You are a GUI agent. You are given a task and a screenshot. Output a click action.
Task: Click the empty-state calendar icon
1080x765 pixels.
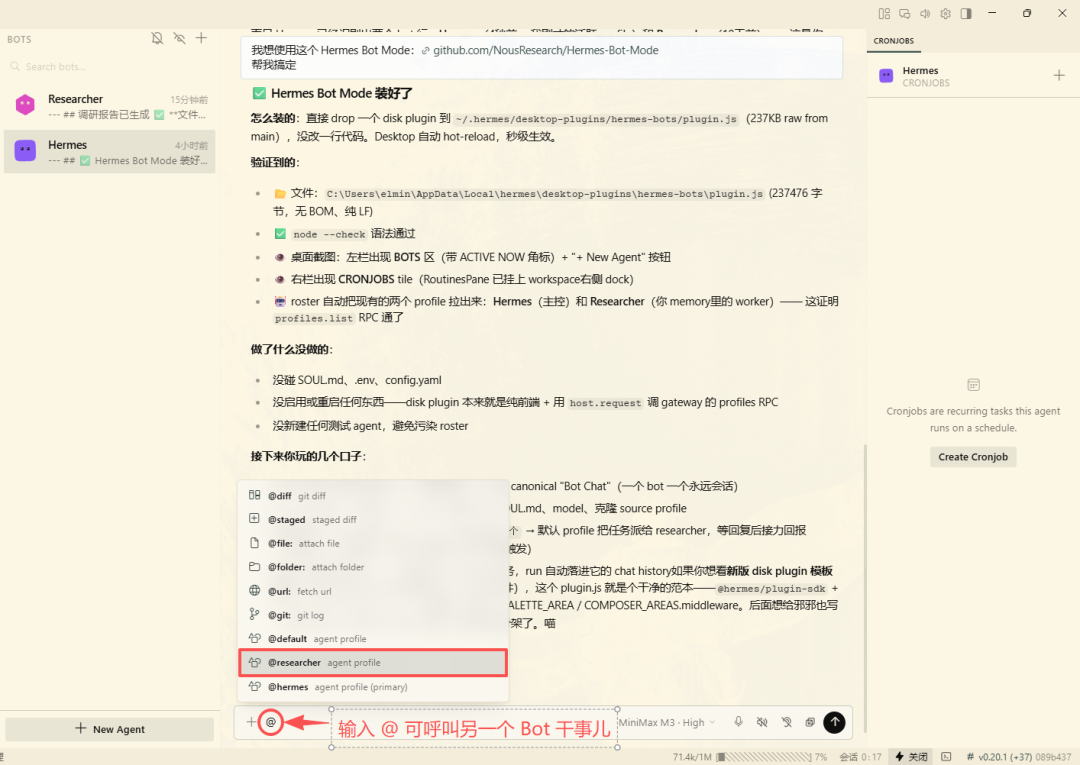(973, 384)
